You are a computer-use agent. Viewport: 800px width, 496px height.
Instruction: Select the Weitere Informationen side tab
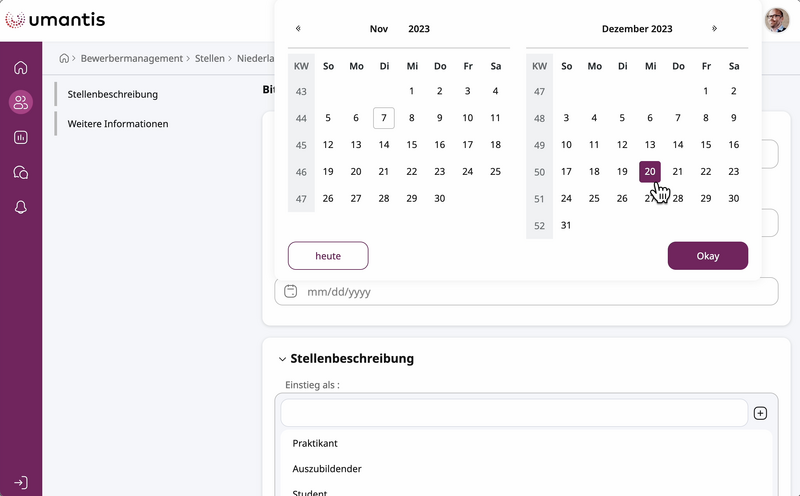tap(118, 124)
